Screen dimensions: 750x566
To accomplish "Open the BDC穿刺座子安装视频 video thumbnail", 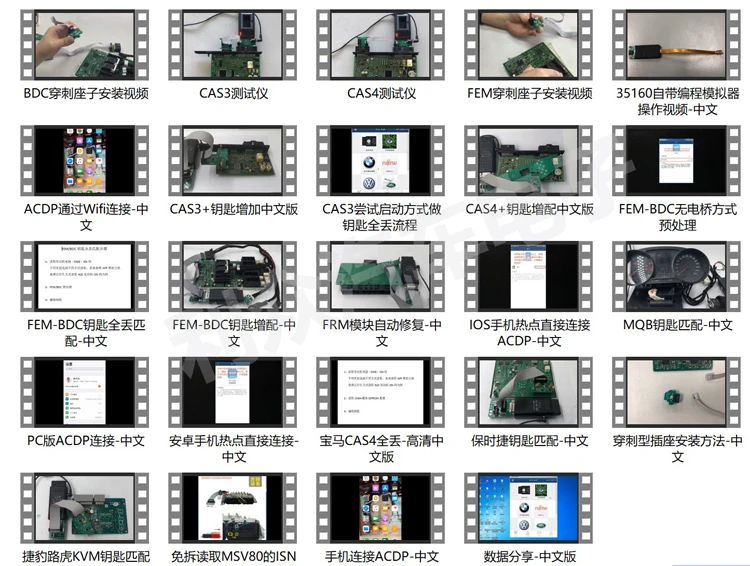I will (x=85, y=45).
